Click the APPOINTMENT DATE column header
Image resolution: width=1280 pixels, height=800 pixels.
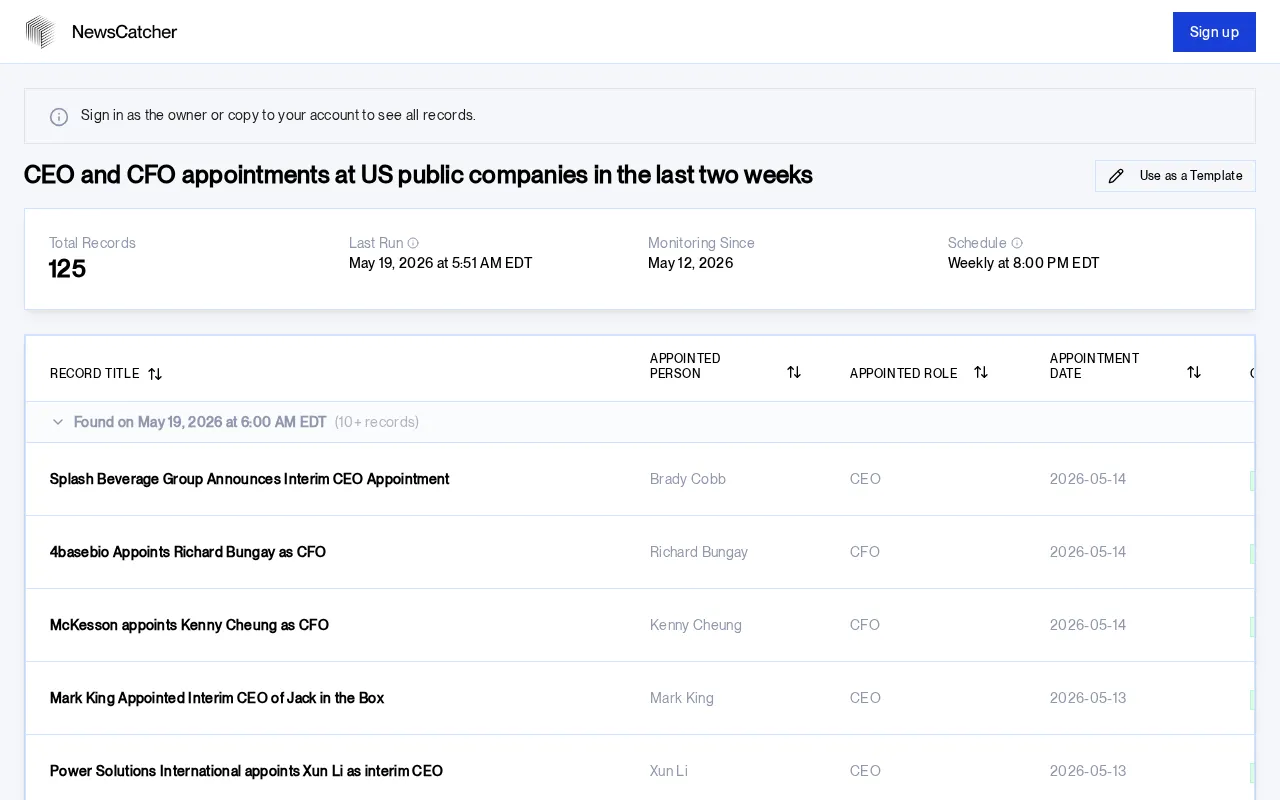[x=1094, y=366]
